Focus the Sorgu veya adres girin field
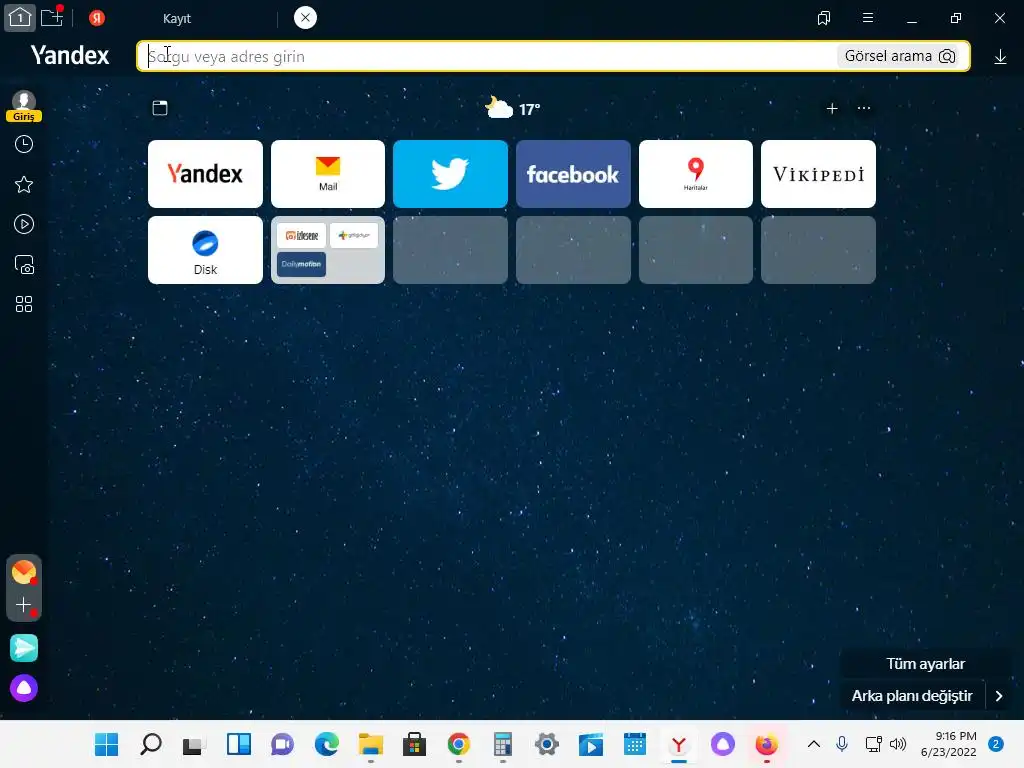1024x768 pixels. point(487,56)
